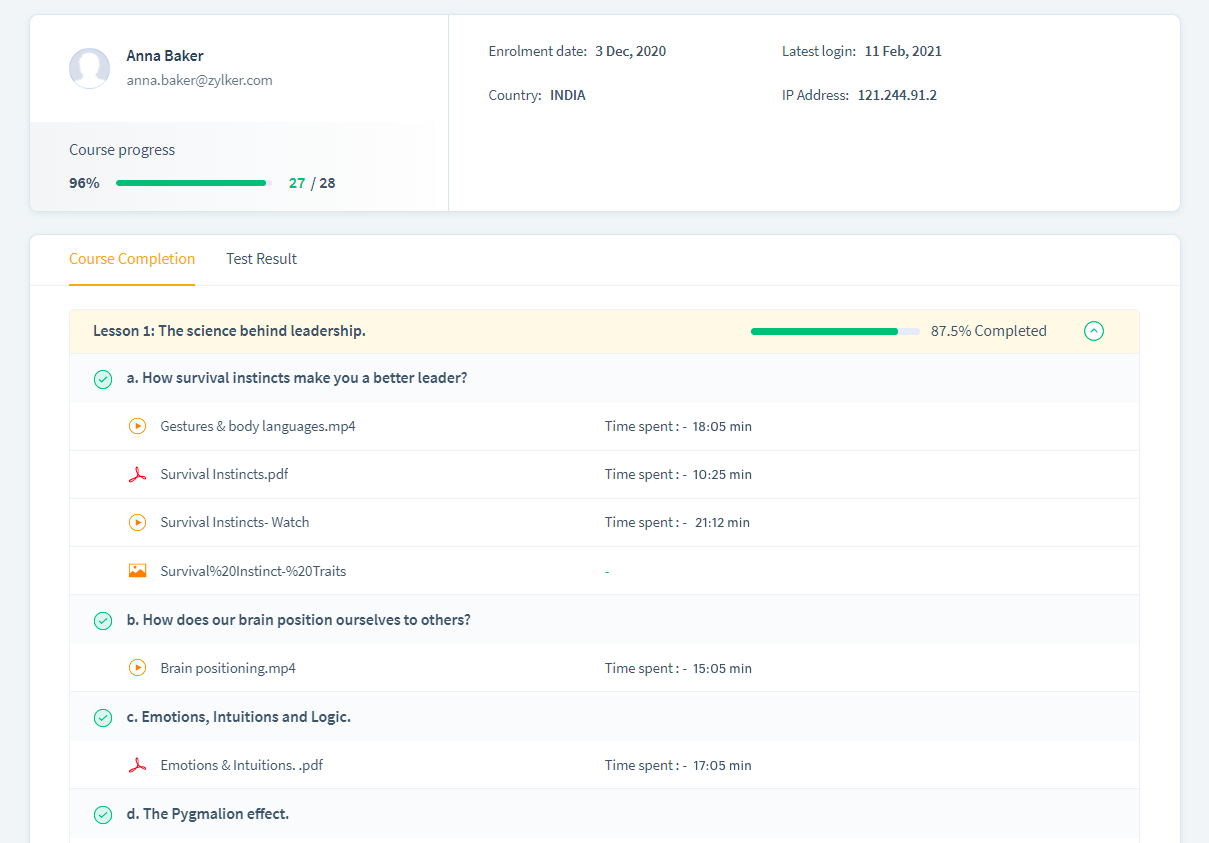Screen dimensions: 1209x843
Task: Click the enrolment date 3 Dec, 2020
Action: click(x=630, y=51)
